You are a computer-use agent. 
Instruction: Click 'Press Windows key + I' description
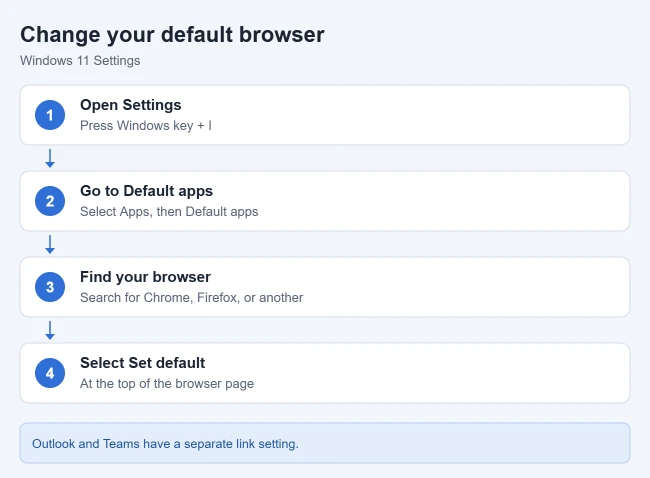coord(146,126)
